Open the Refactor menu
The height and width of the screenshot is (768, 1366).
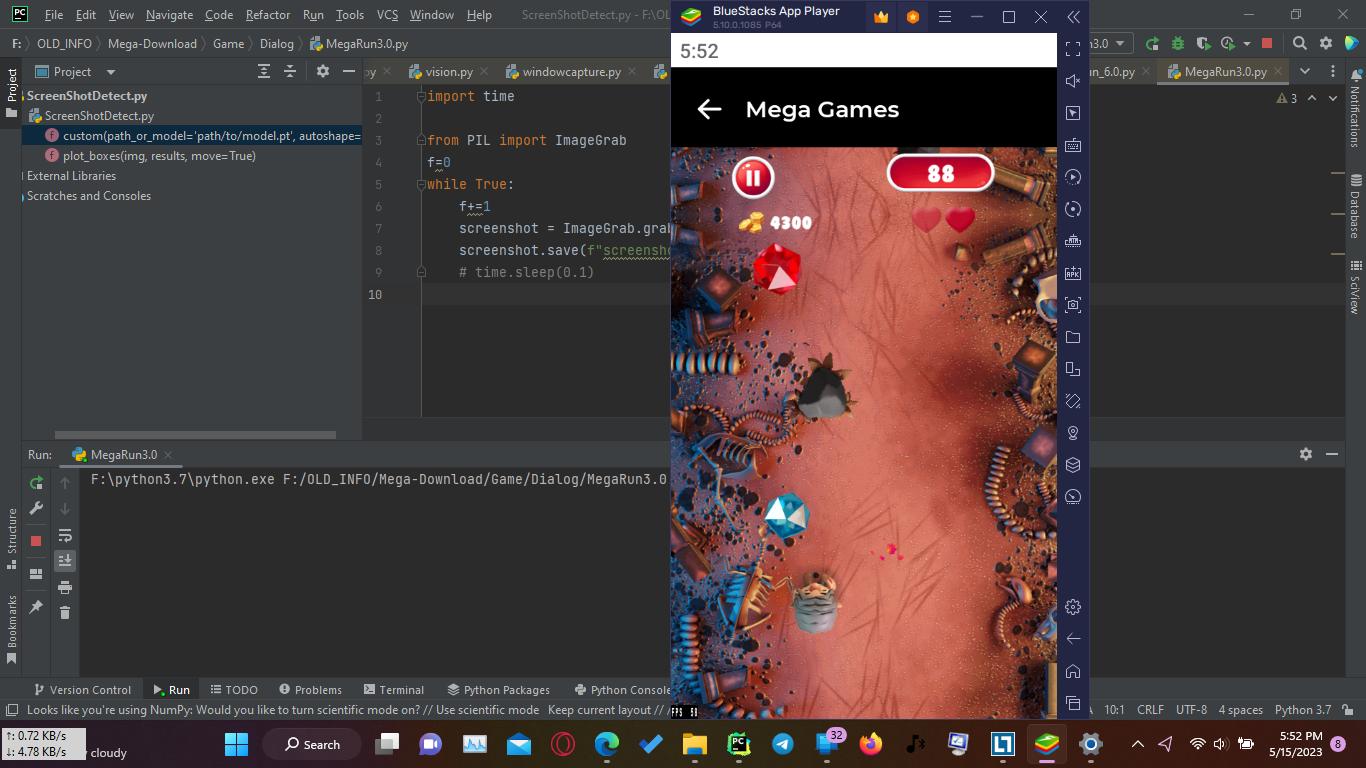click(x=268, y=15)
